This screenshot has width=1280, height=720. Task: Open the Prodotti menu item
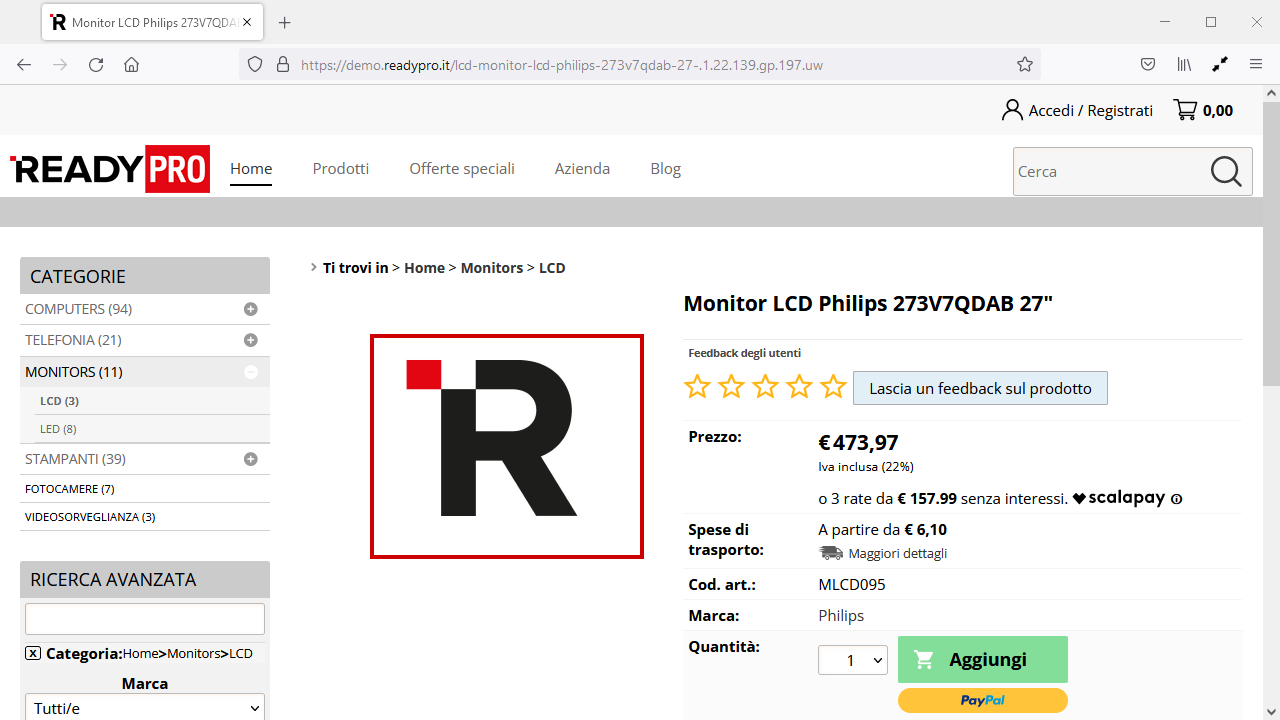[x=341, y=169]
